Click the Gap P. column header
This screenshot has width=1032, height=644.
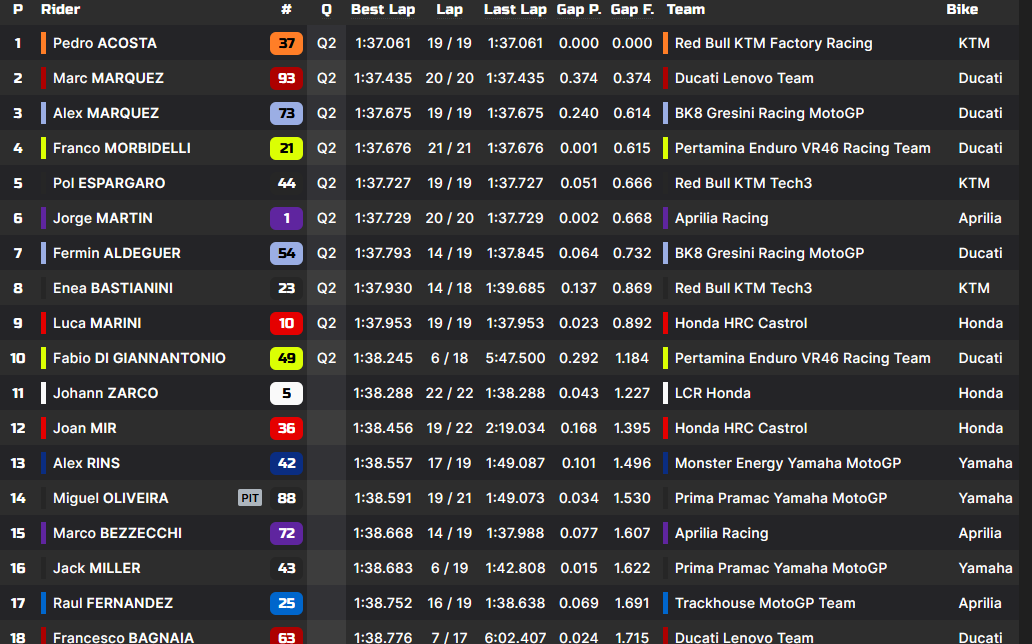[x=579, y=9]
